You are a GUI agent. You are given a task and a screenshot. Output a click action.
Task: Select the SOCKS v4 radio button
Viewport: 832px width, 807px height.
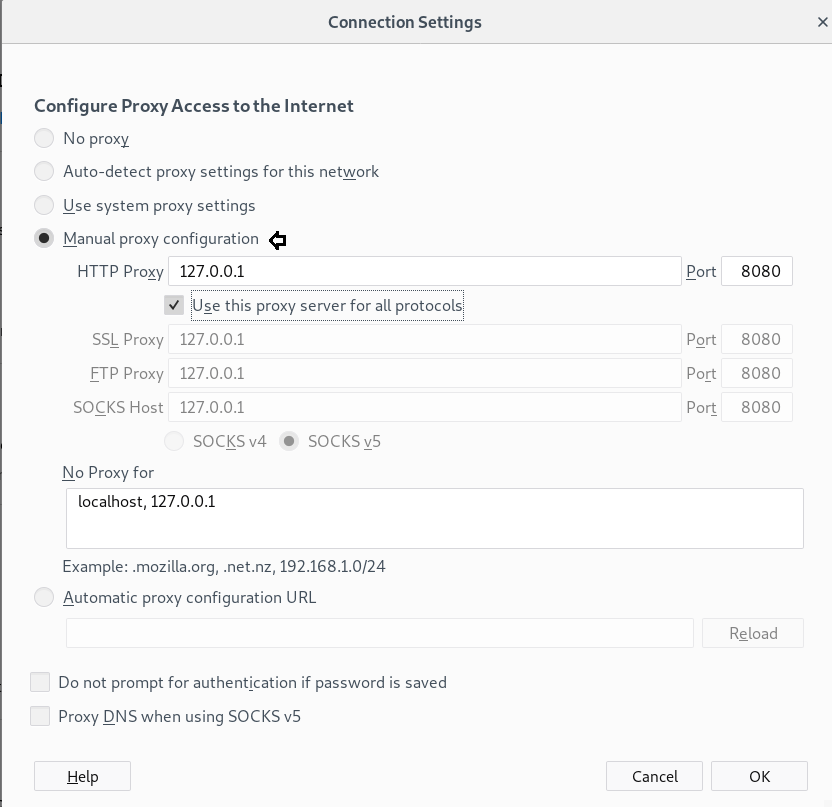pyautogui.click(x=174, y=441)
